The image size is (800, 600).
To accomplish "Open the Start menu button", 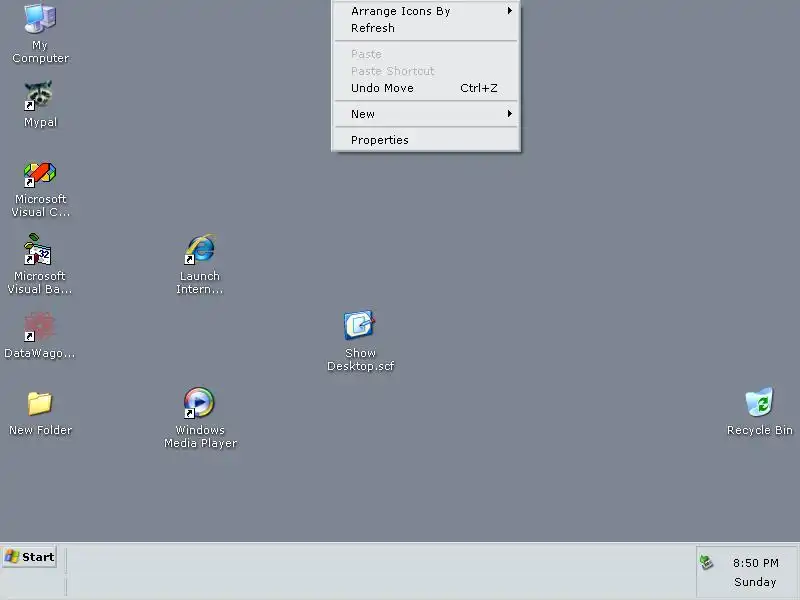I will [30, 557].
